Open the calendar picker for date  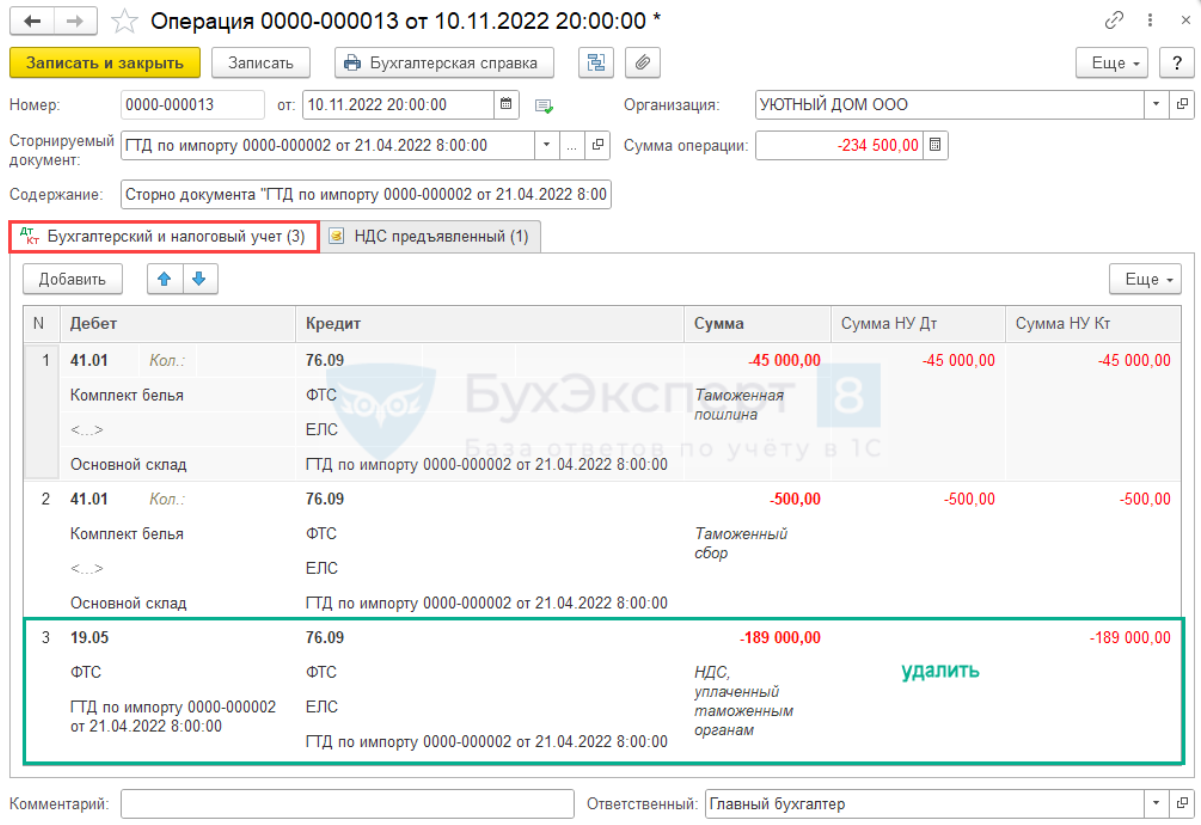tap(507, 104)
